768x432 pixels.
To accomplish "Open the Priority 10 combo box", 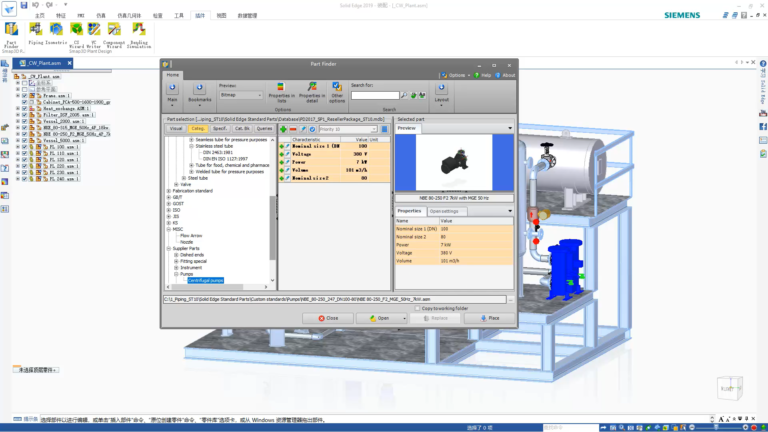I will [x=348, y=129].
